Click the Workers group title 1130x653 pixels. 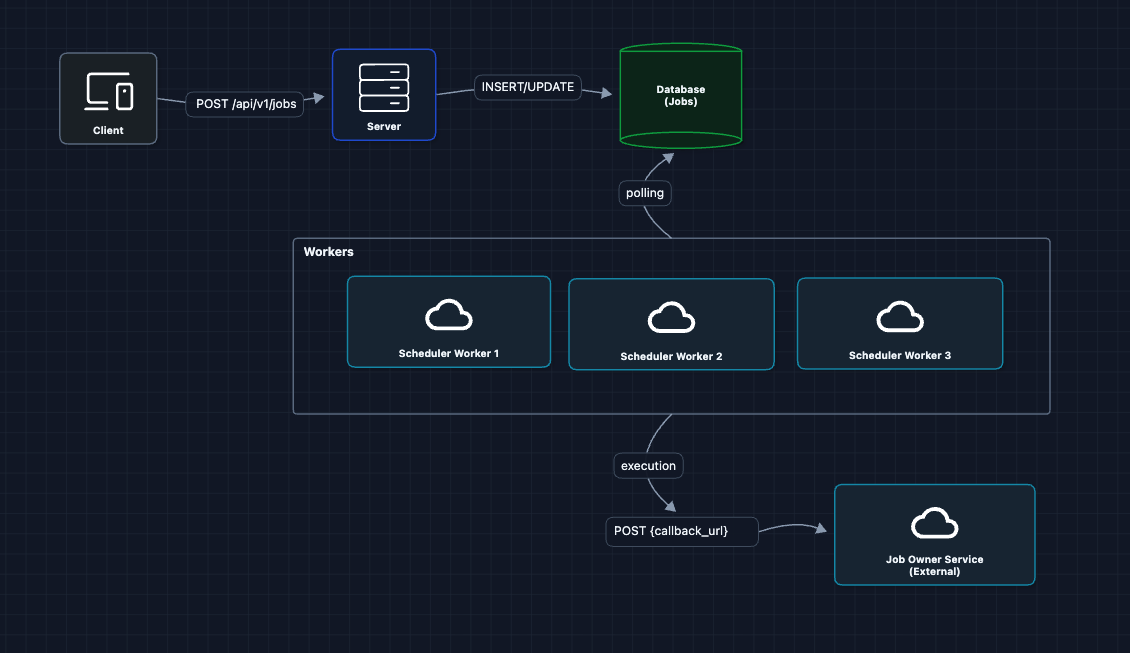[x=329, y=252]
